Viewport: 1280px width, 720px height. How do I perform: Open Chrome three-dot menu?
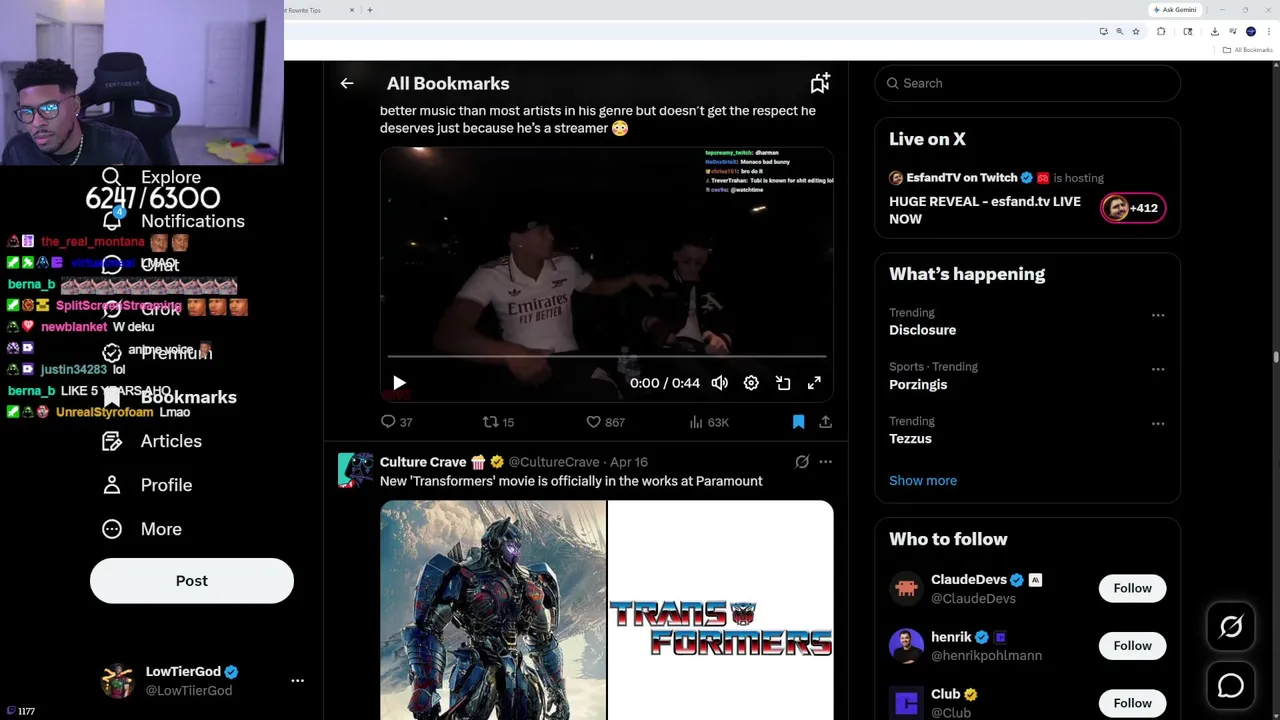(1269, 31)
